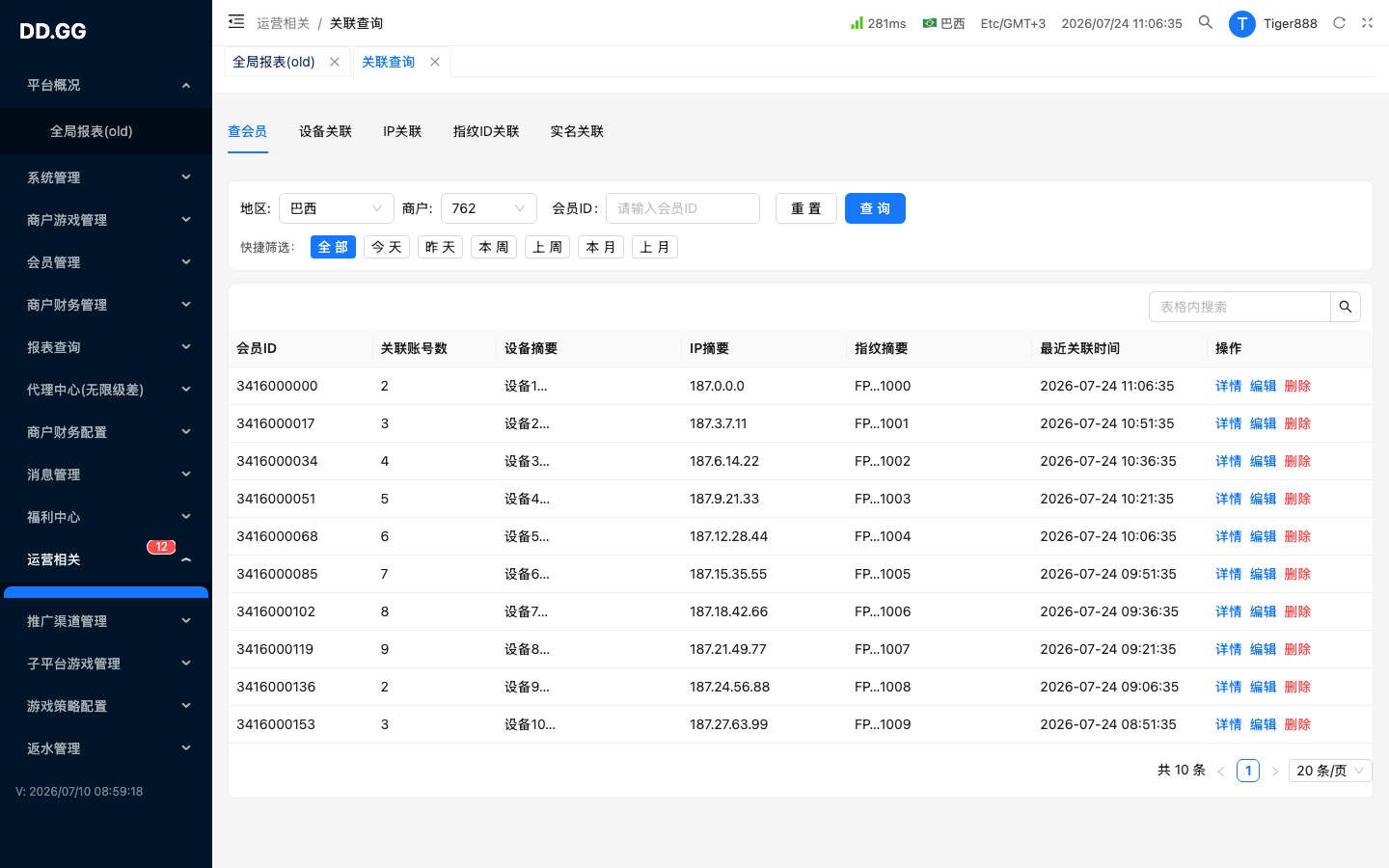Open 详情 for member 3416000034

[x=1228, y=461]
